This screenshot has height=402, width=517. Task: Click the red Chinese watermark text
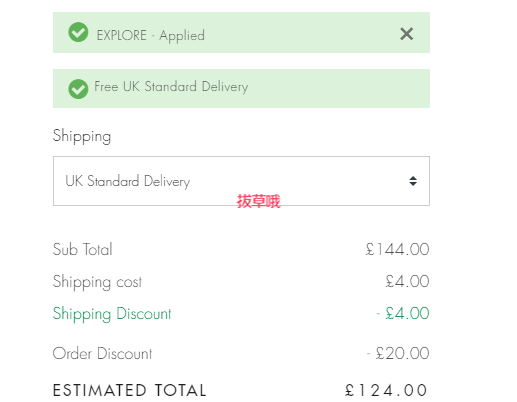258,201
